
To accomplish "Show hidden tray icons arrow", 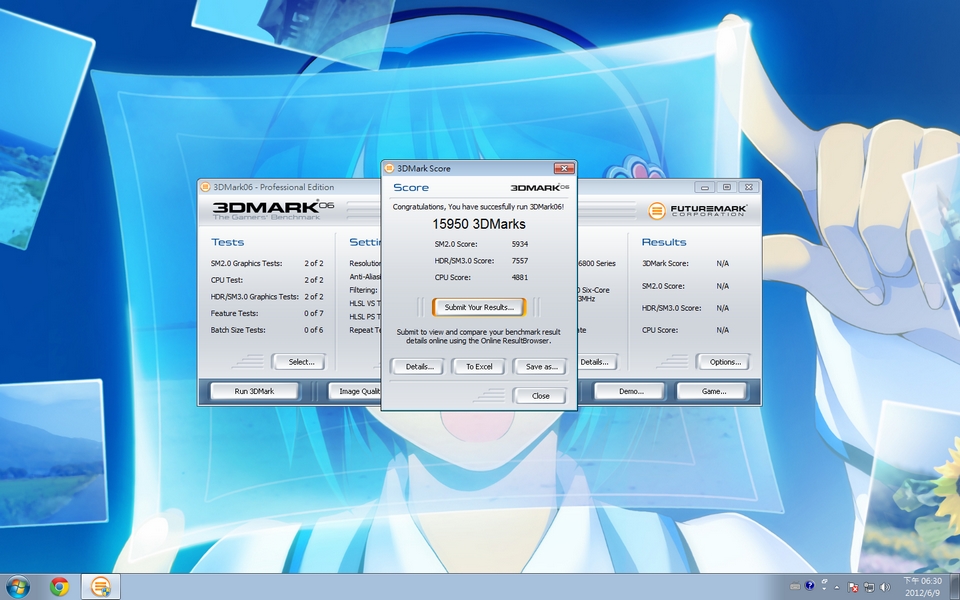I will click(836, 587).
